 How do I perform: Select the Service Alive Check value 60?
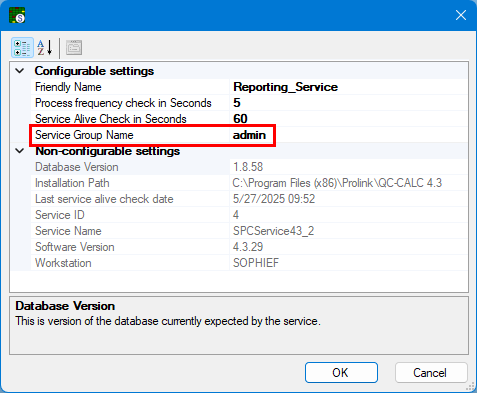tap(349, 119)
